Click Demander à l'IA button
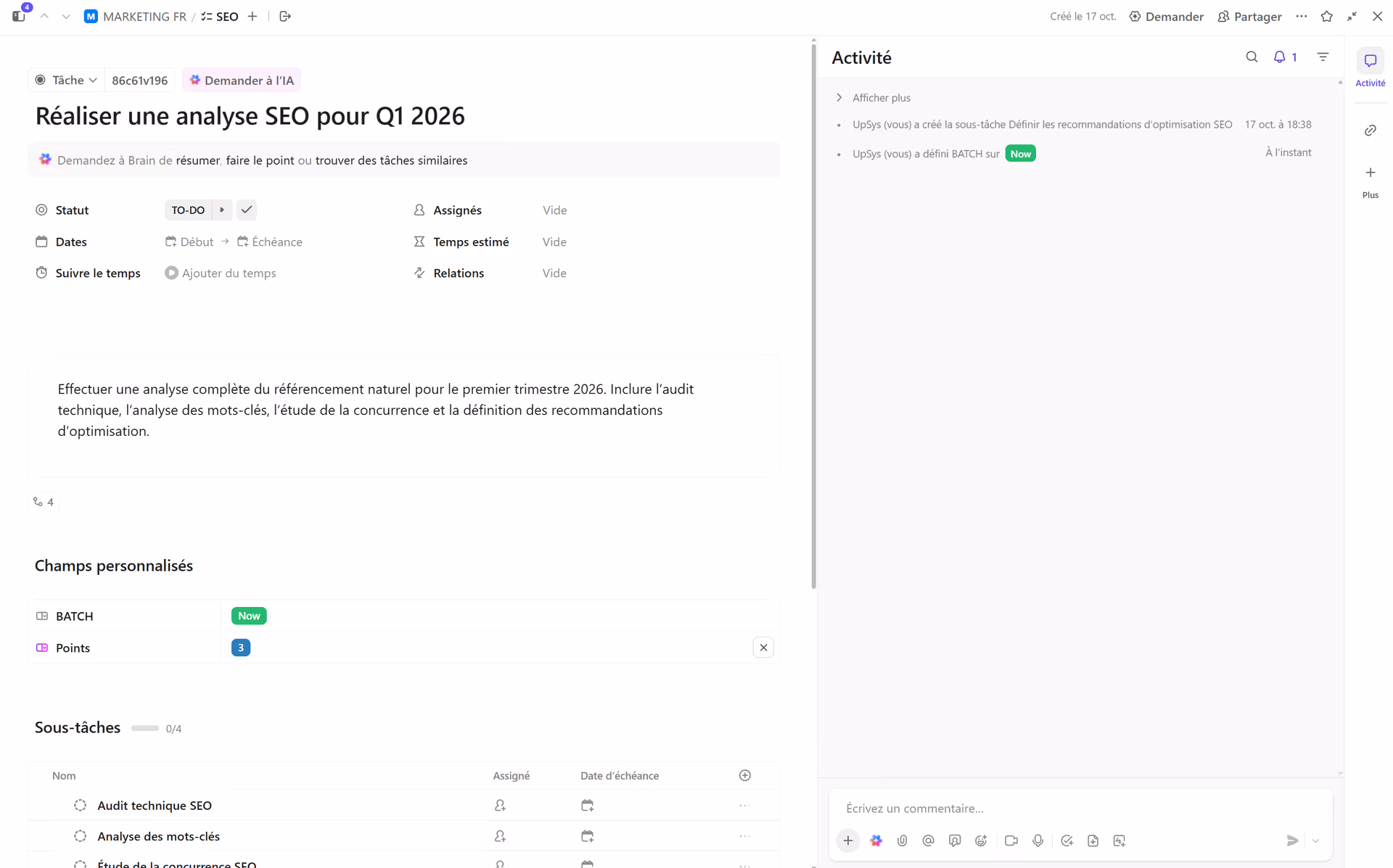 242,80
